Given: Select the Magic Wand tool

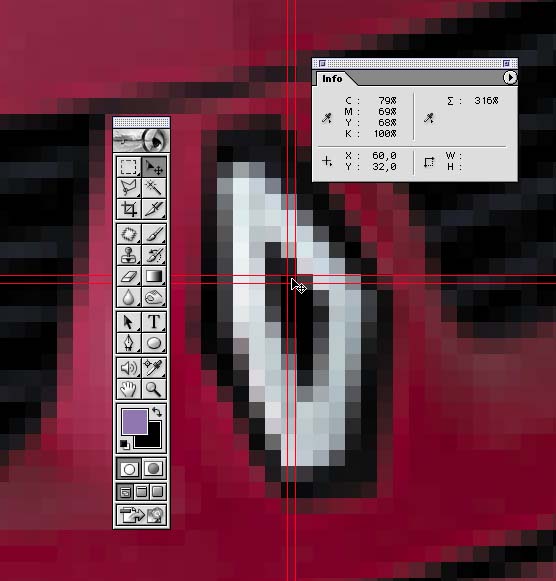Looking at the screenshot, I should coord(154,187).
